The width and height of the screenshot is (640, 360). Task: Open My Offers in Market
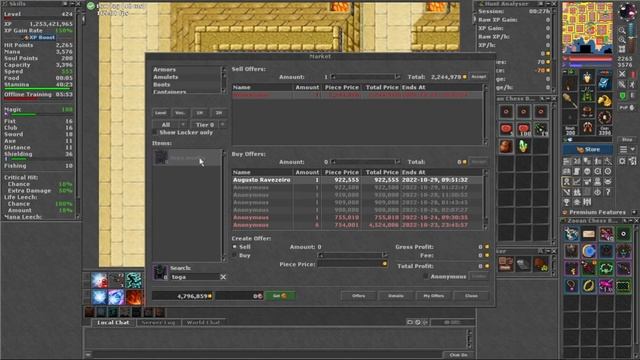(433, 296)
